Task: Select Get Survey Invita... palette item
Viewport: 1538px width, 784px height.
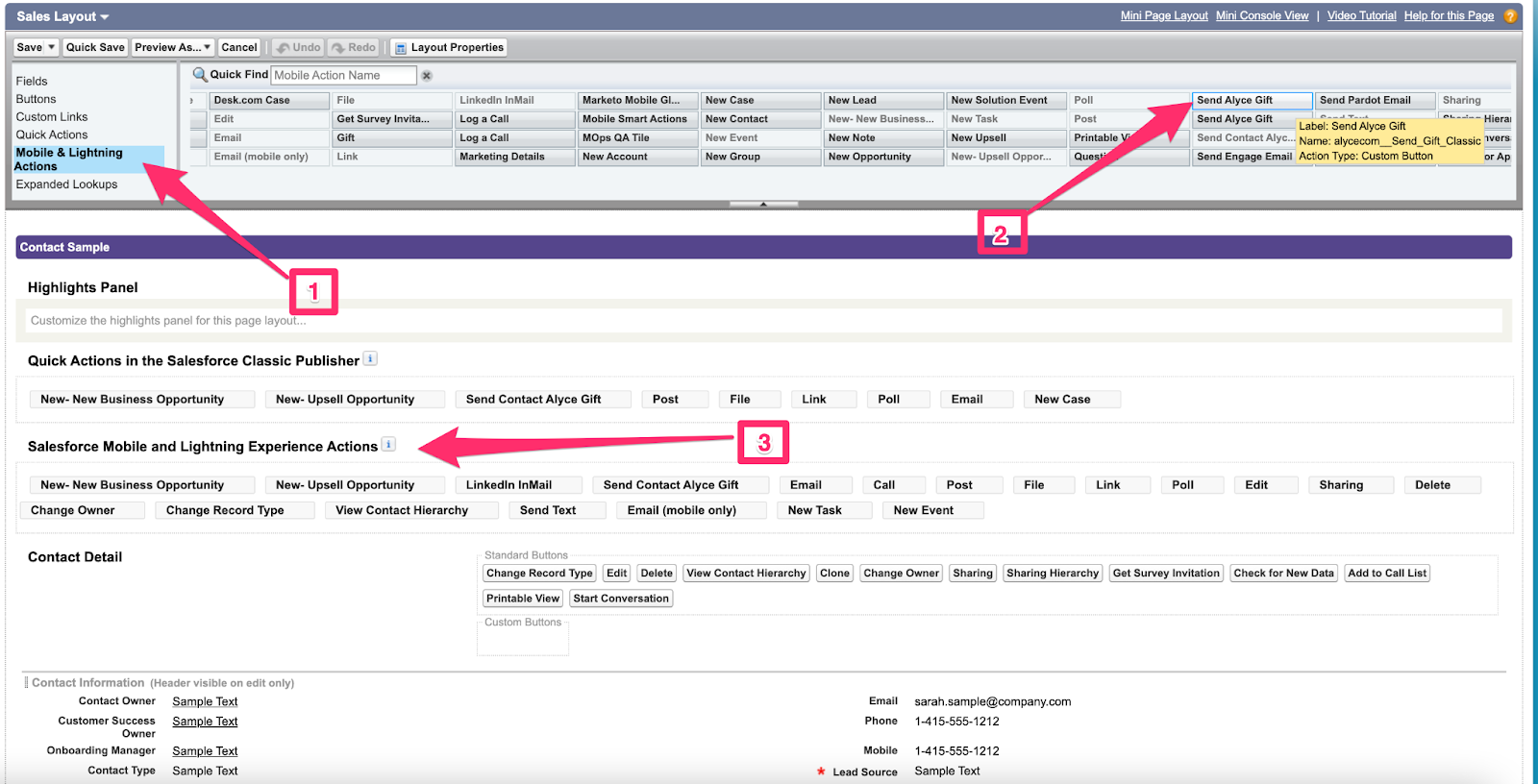Action: [x=392, y=119]
